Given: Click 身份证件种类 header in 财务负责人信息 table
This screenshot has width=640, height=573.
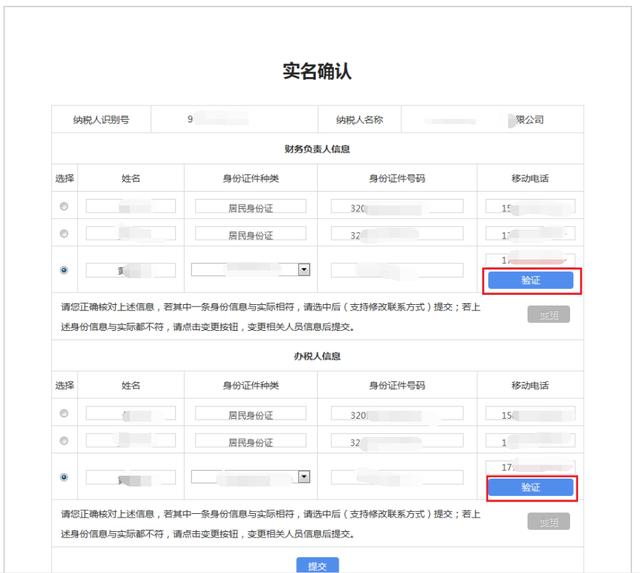Looking at the screenshot, I should 251,178.
